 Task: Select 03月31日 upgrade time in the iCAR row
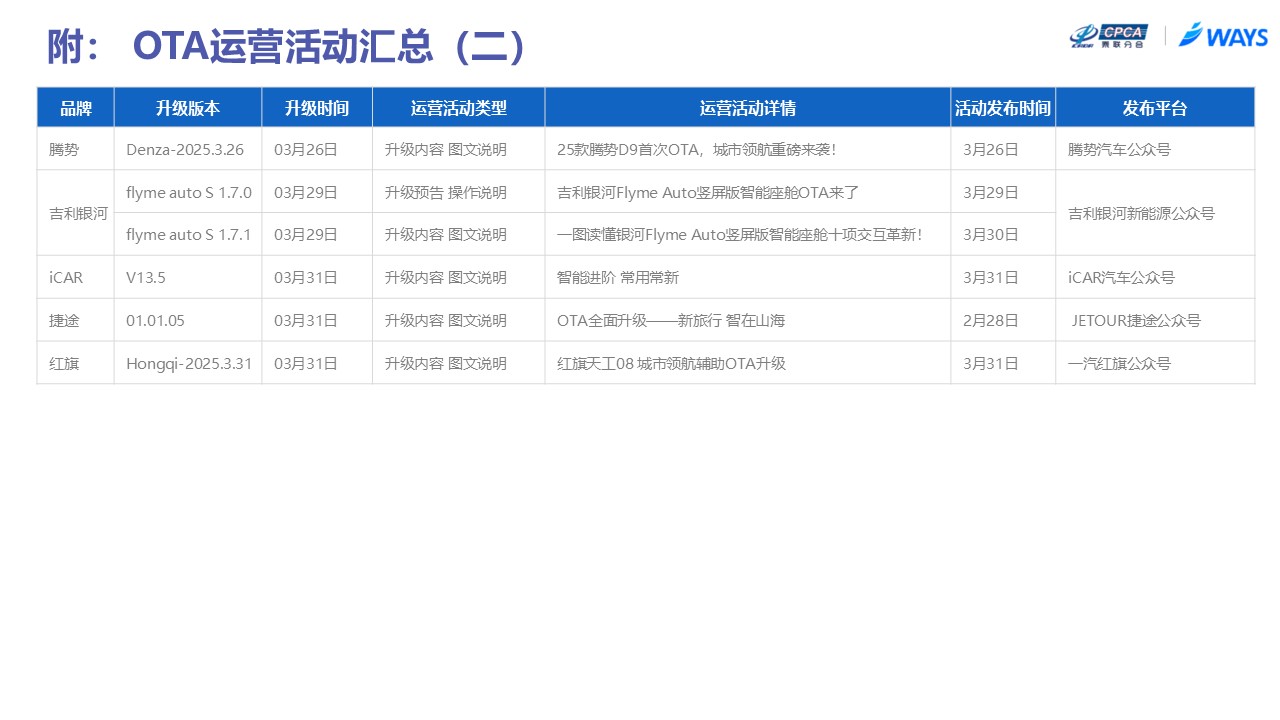pos(317,277)
